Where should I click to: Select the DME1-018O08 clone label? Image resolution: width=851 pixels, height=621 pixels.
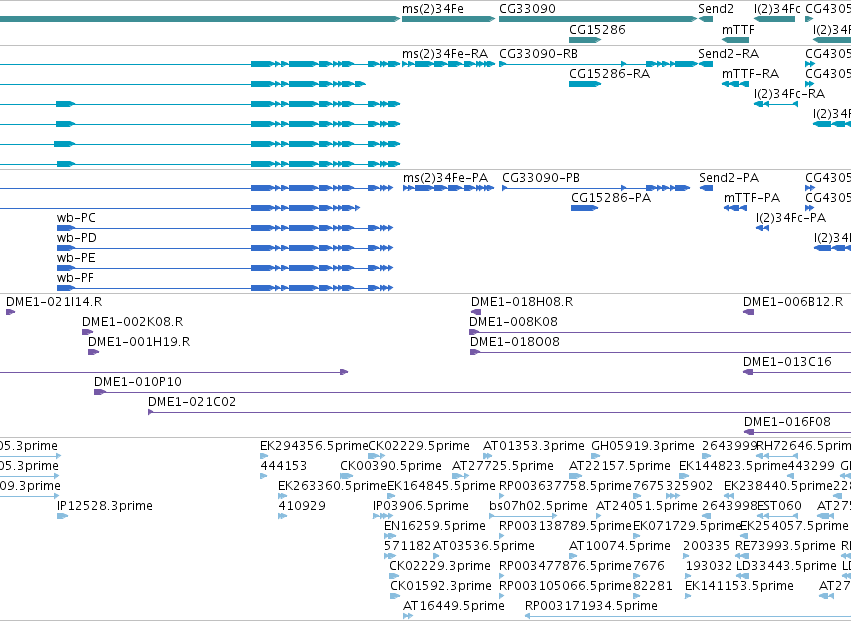pyautogui.click(x=515, y=342)
